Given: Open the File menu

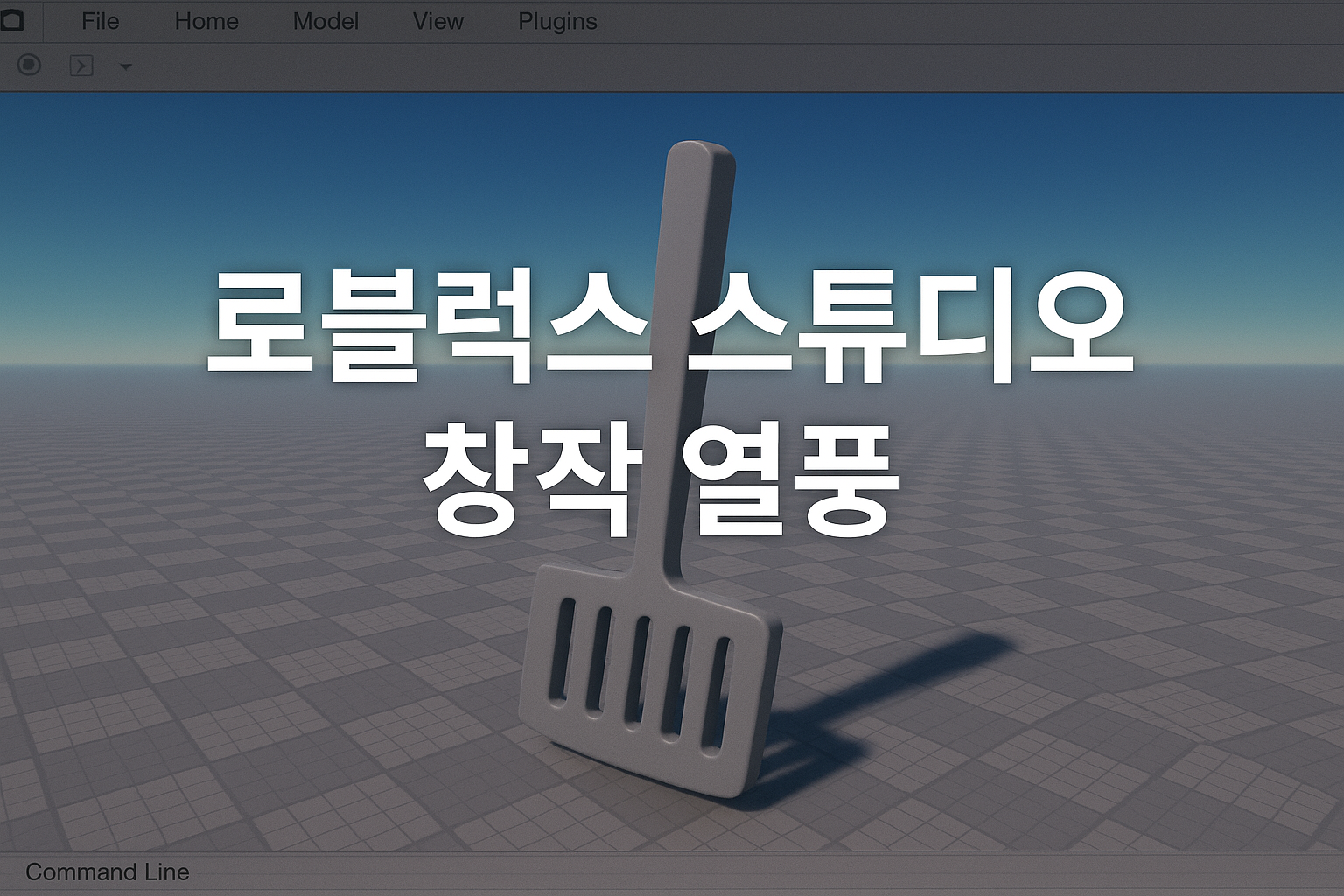Looking at the screenshot, I should [100, 21].
